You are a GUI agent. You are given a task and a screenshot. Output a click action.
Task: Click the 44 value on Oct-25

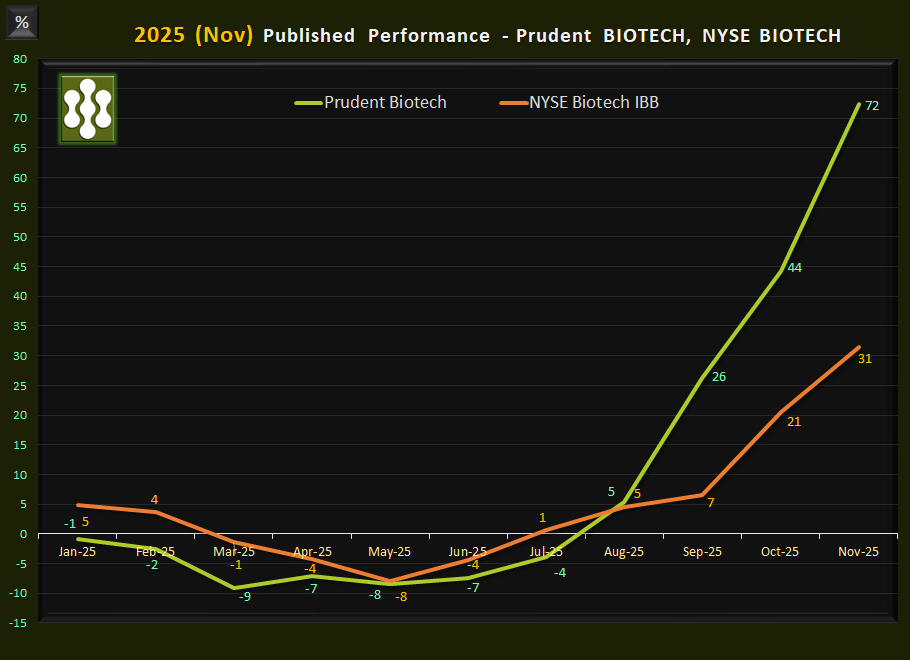795,267
